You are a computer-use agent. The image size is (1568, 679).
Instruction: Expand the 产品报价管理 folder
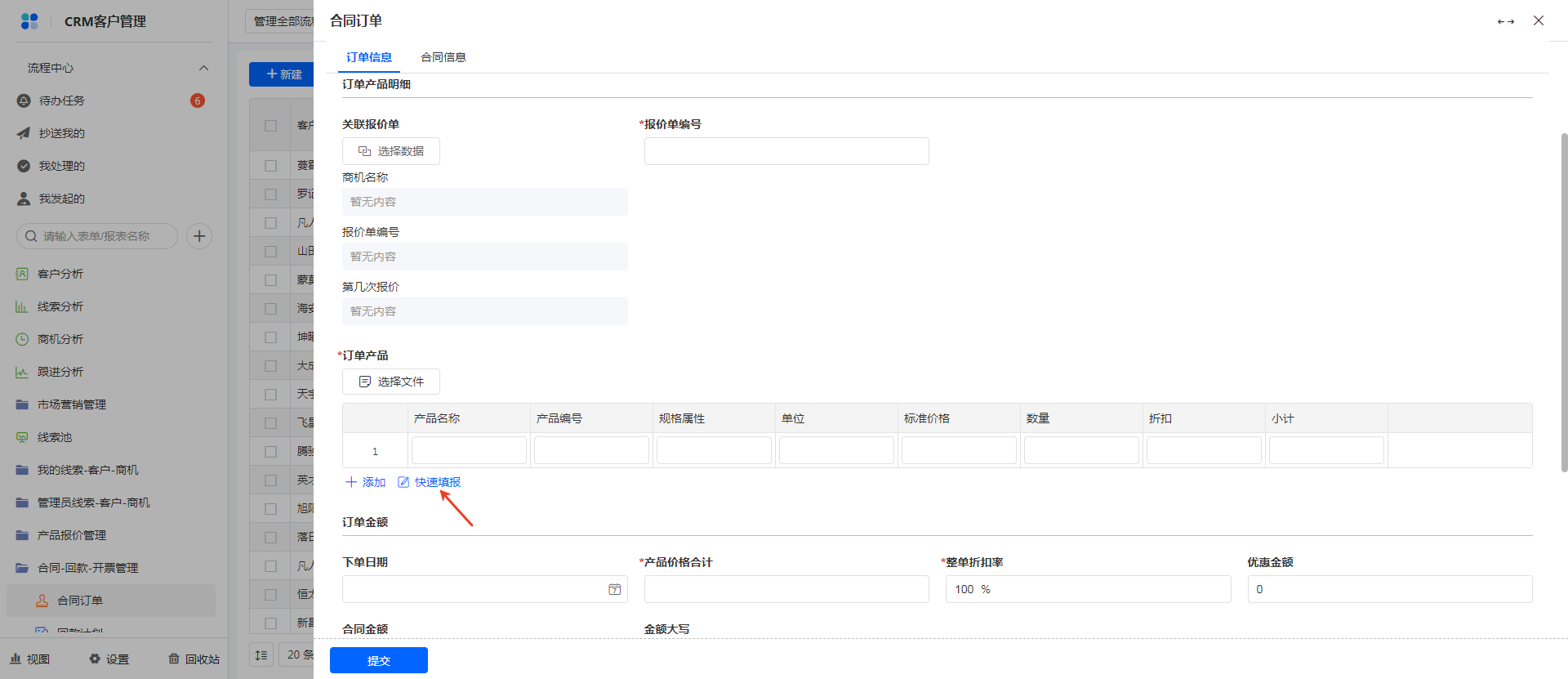72,535
